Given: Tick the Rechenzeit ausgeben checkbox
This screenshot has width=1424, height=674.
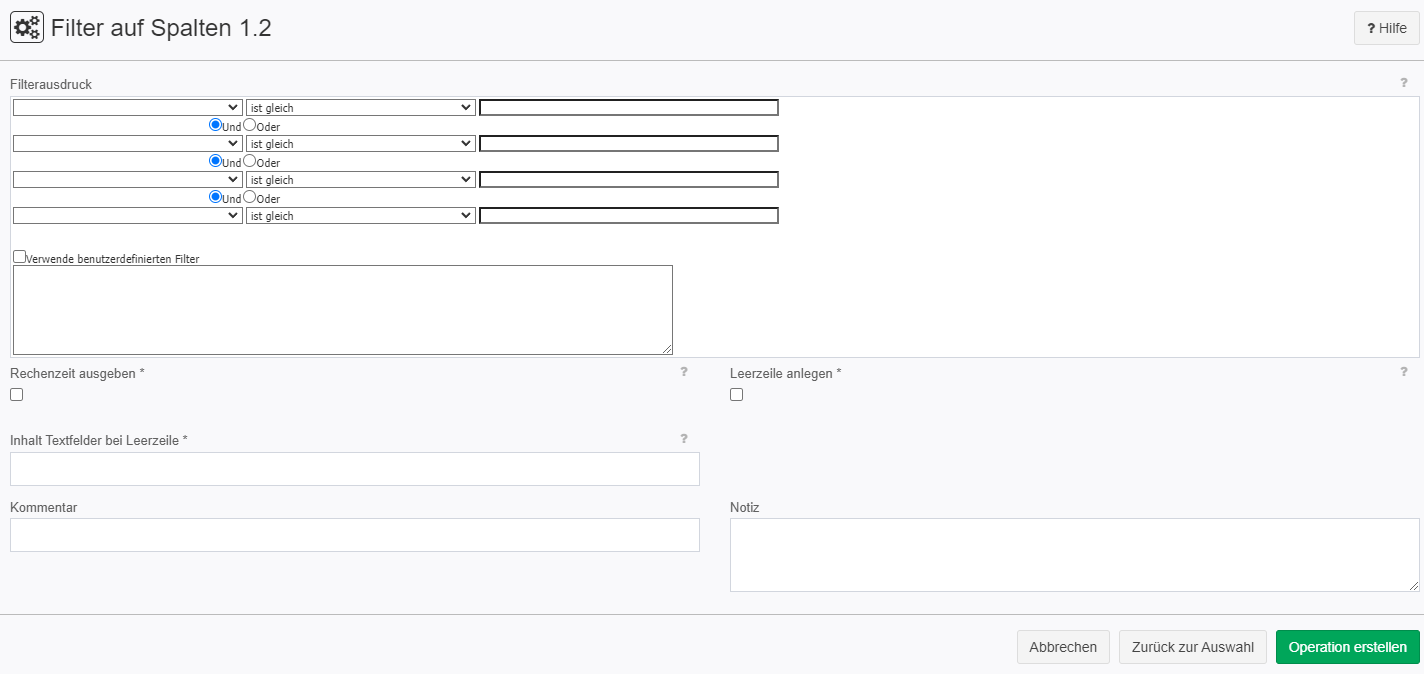Looking at the screenshot, I should 16,395.
